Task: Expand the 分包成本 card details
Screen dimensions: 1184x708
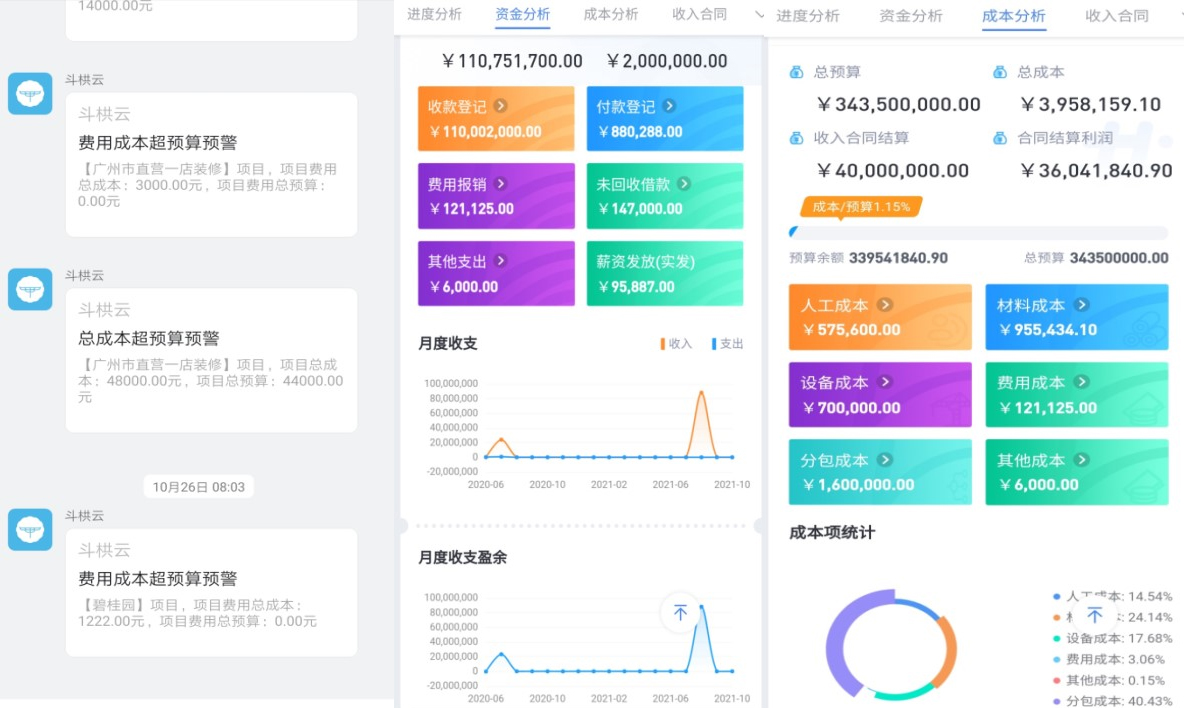Action: [885, 460]
